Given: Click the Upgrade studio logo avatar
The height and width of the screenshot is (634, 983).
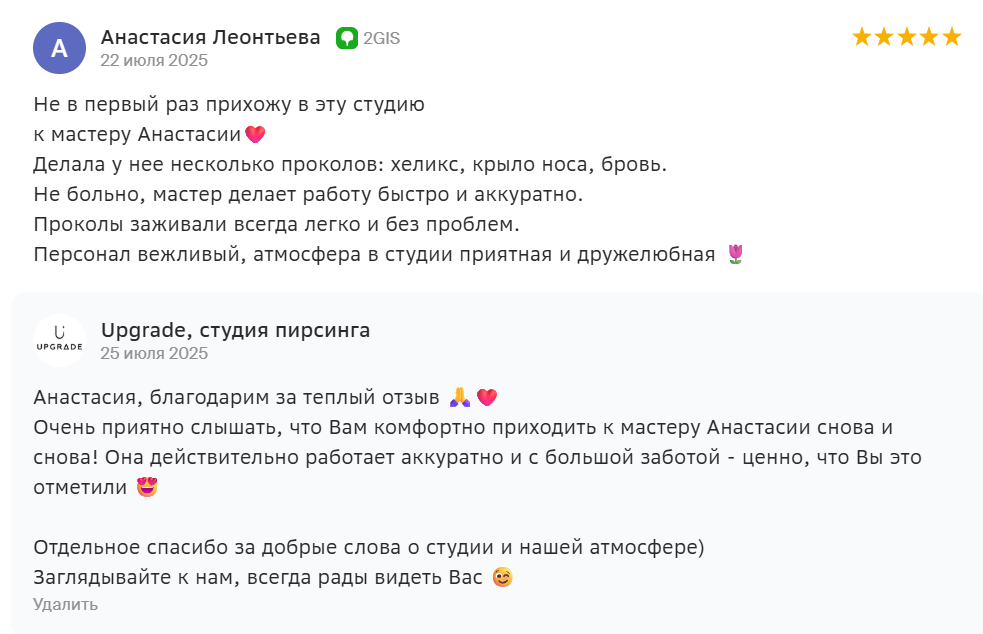Looking at the screenshot, I should [x=59, y=341].
